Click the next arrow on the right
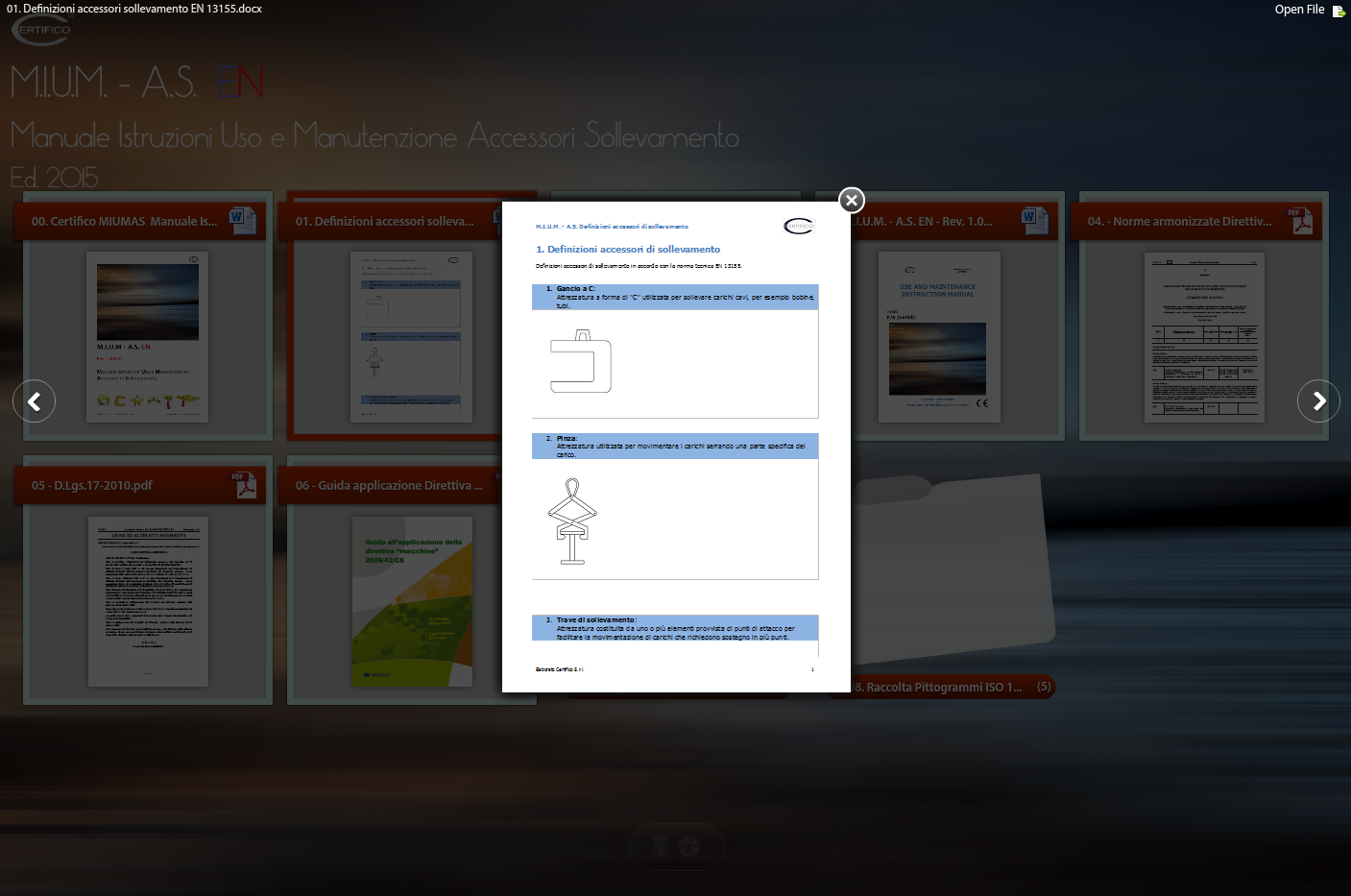The height and width of the screenshot is (896, 1351). [1318, 401]
